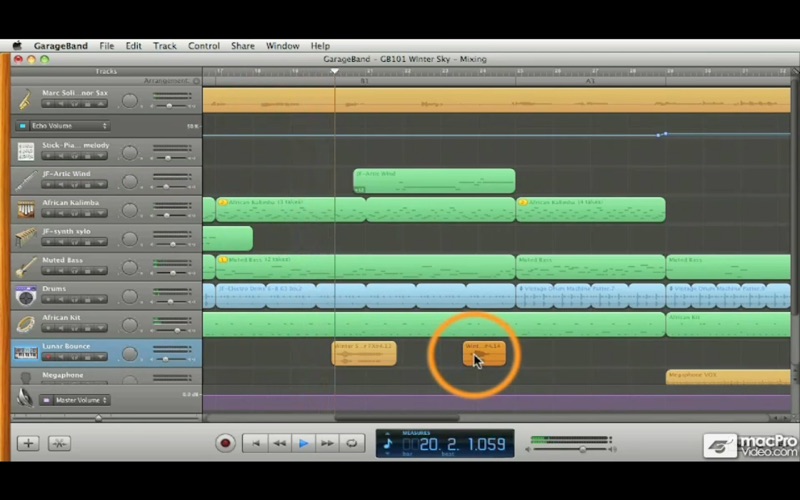
Task: Click the Marc Soli Sax saxophone track icon
Action: (25, 98)
